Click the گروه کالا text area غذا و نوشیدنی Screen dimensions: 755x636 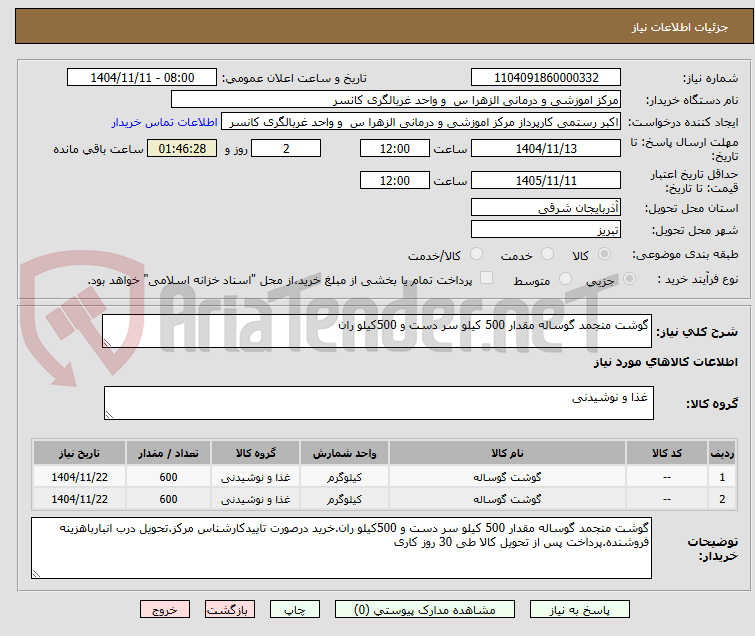[378, 403]
